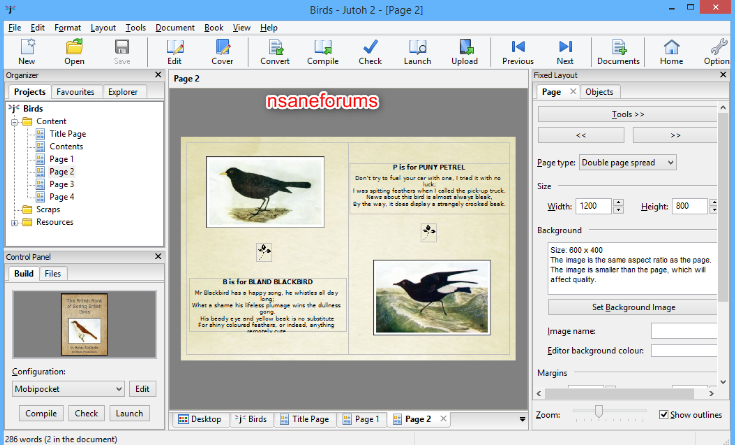Screen dimensions: 735x445
Task: Click the Height input field
Action: click(690, 206)
